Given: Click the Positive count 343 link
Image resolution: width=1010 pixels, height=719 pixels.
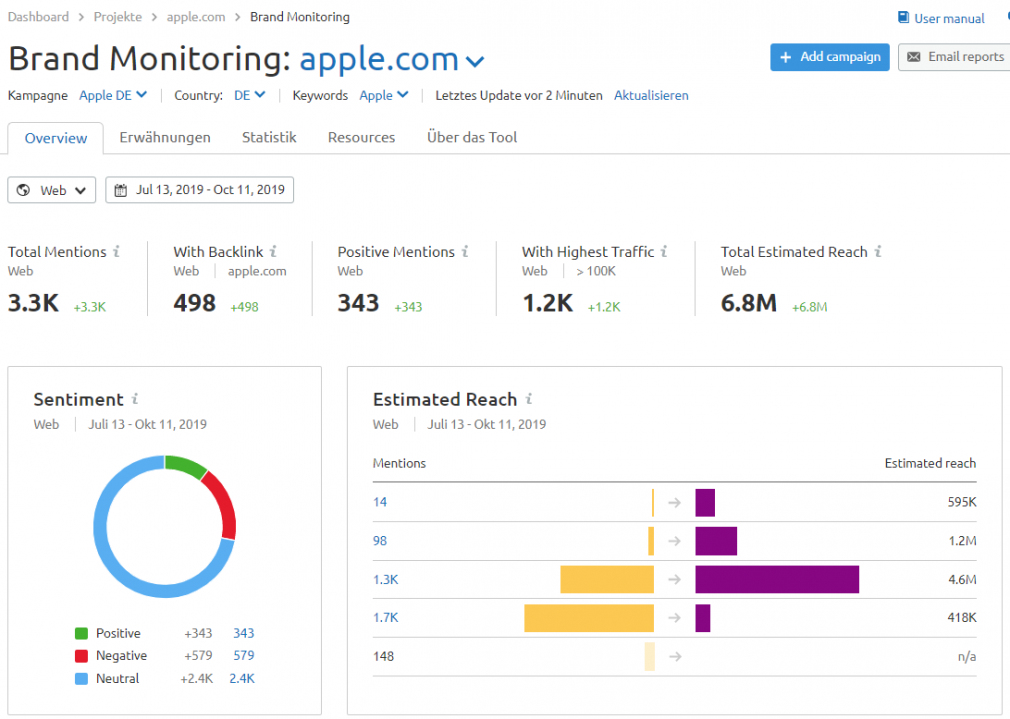Looking at the screenshot, I should pos(243,633).
